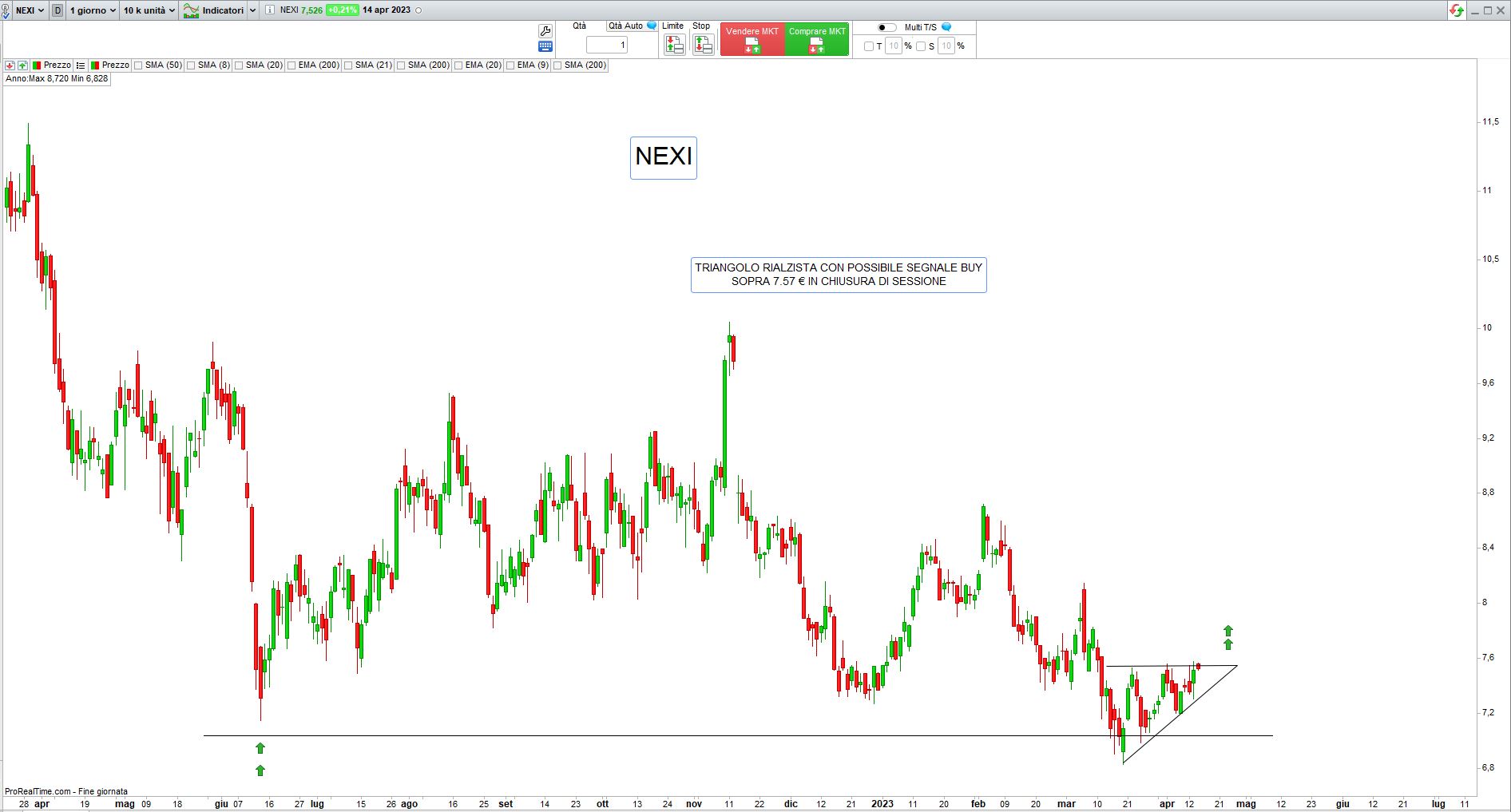Click the sync icon in the title bar
The height and width of the screenshot is (812, 1511).
pos(1457,10)
